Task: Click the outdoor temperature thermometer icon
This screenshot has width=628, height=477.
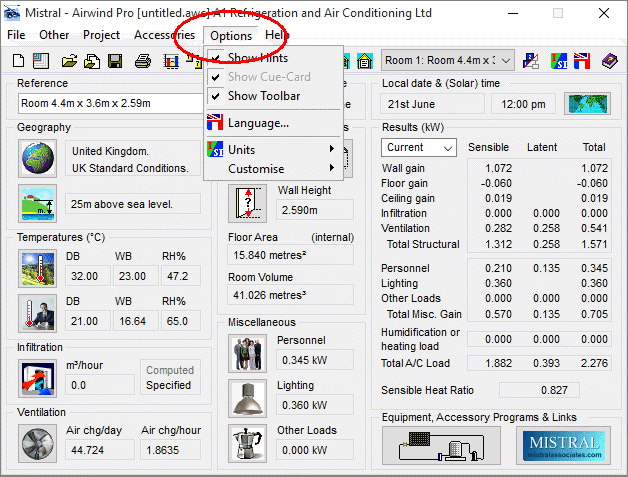Action: [38, 269]
